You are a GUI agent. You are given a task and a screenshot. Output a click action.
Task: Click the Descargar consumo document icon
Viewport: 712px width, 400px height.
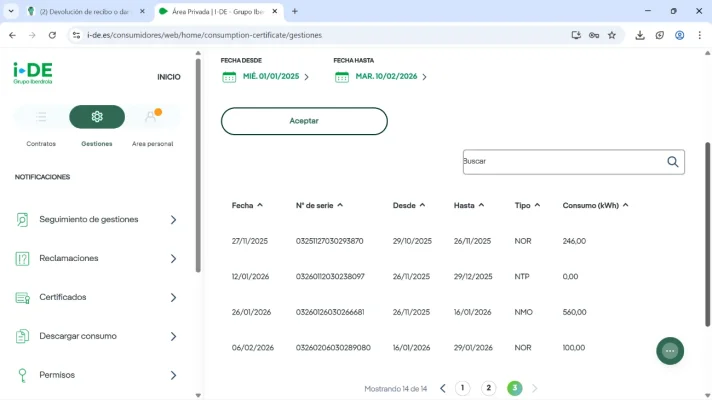click(x=22, y=336)
